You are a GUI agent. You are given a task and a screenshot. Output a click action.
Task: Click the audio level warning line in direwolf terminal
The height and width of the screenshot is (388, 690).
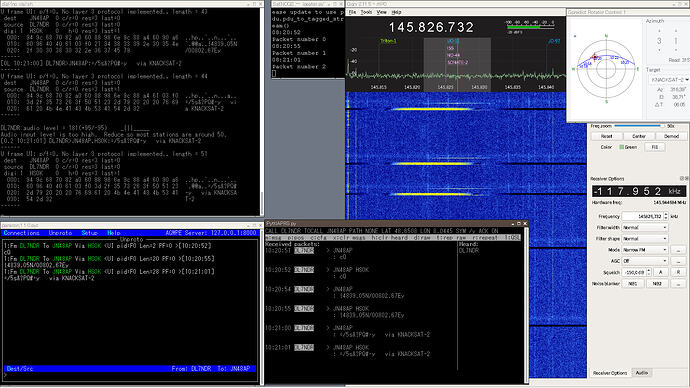coord(114,135)
